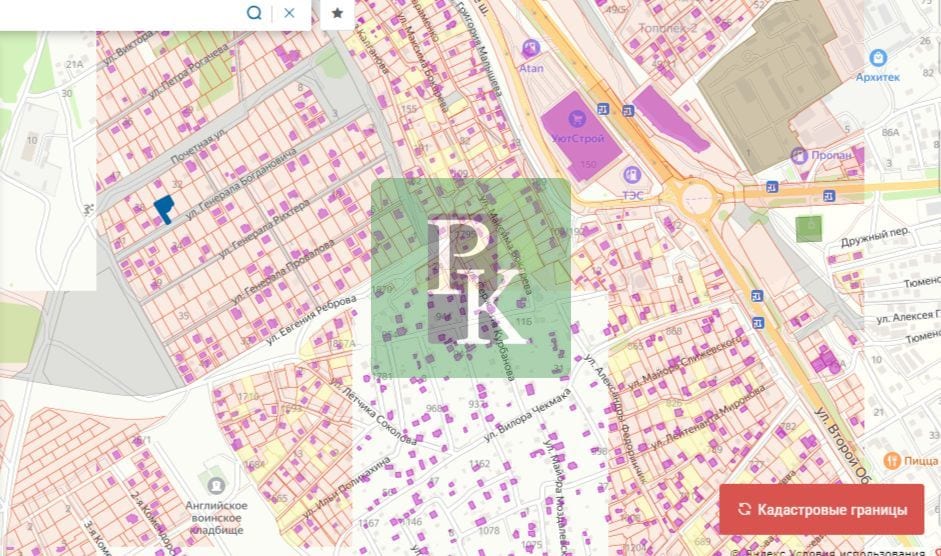Click the Дружный пер. label
The image size is (941, 556).
[x=875, y=237]
